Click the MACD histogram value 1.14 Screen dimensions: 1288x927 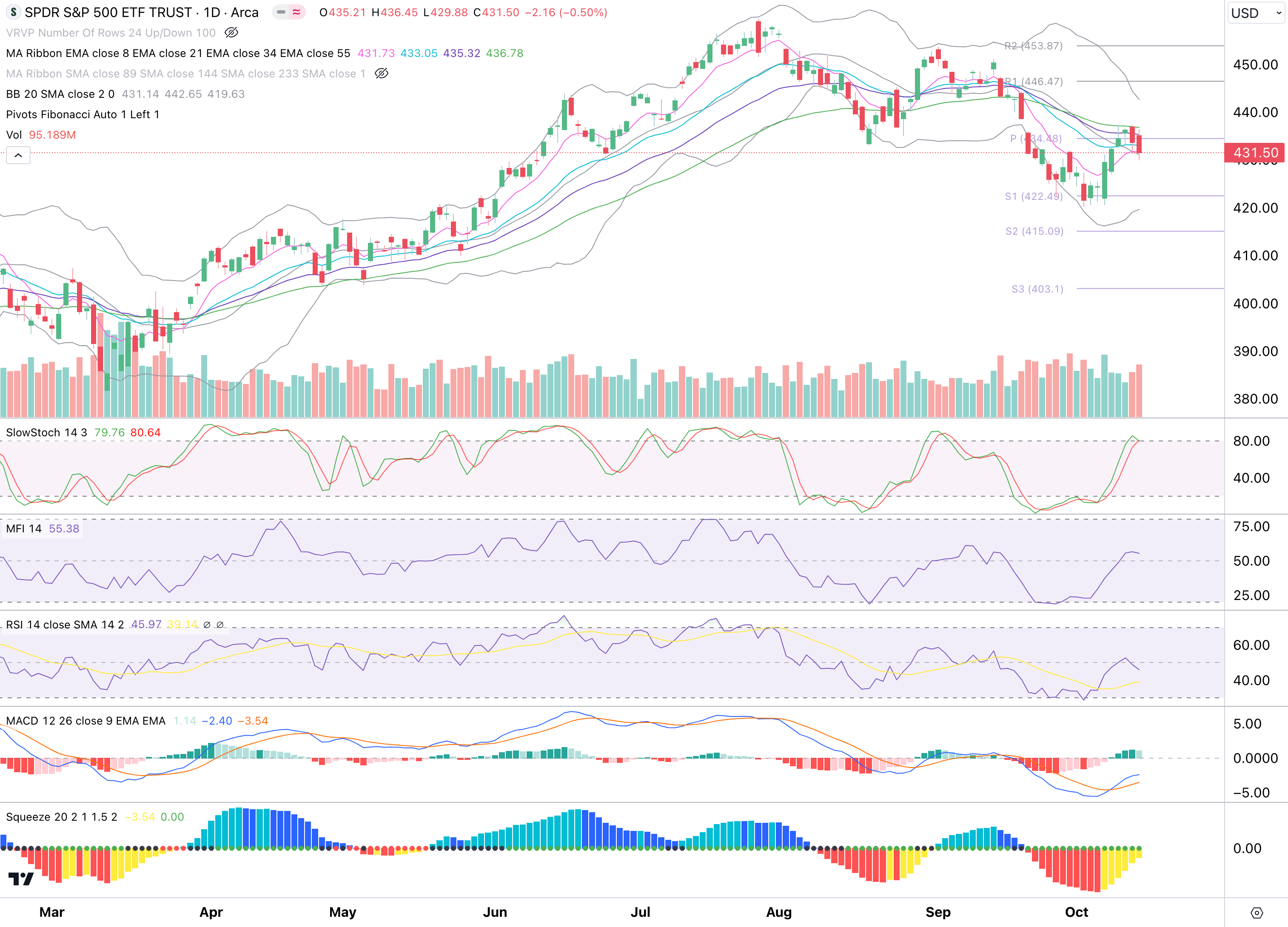[x=185, y=720]
